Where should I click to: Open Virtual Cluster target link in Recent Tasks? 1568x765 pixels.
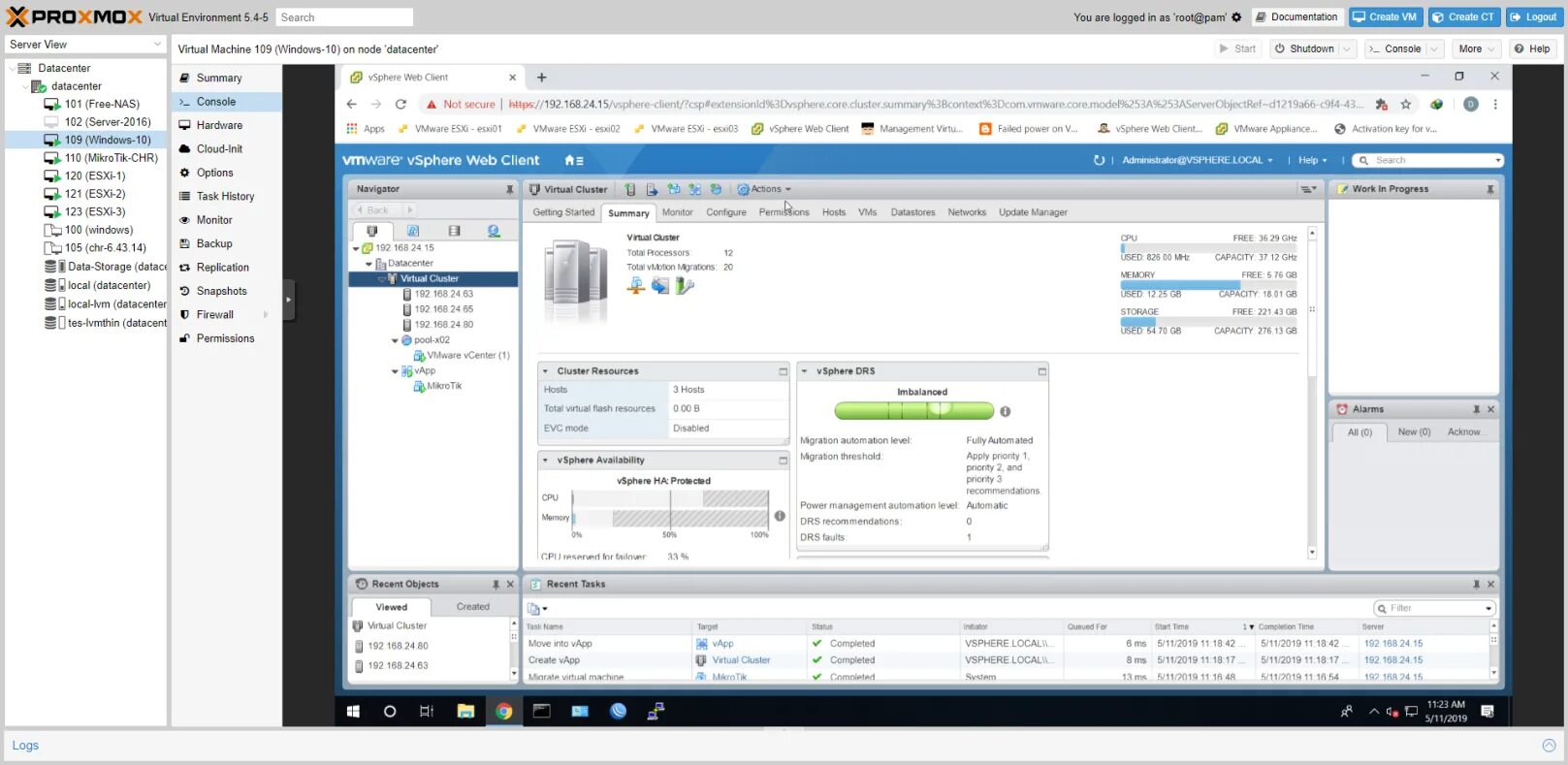click(741, 660)
